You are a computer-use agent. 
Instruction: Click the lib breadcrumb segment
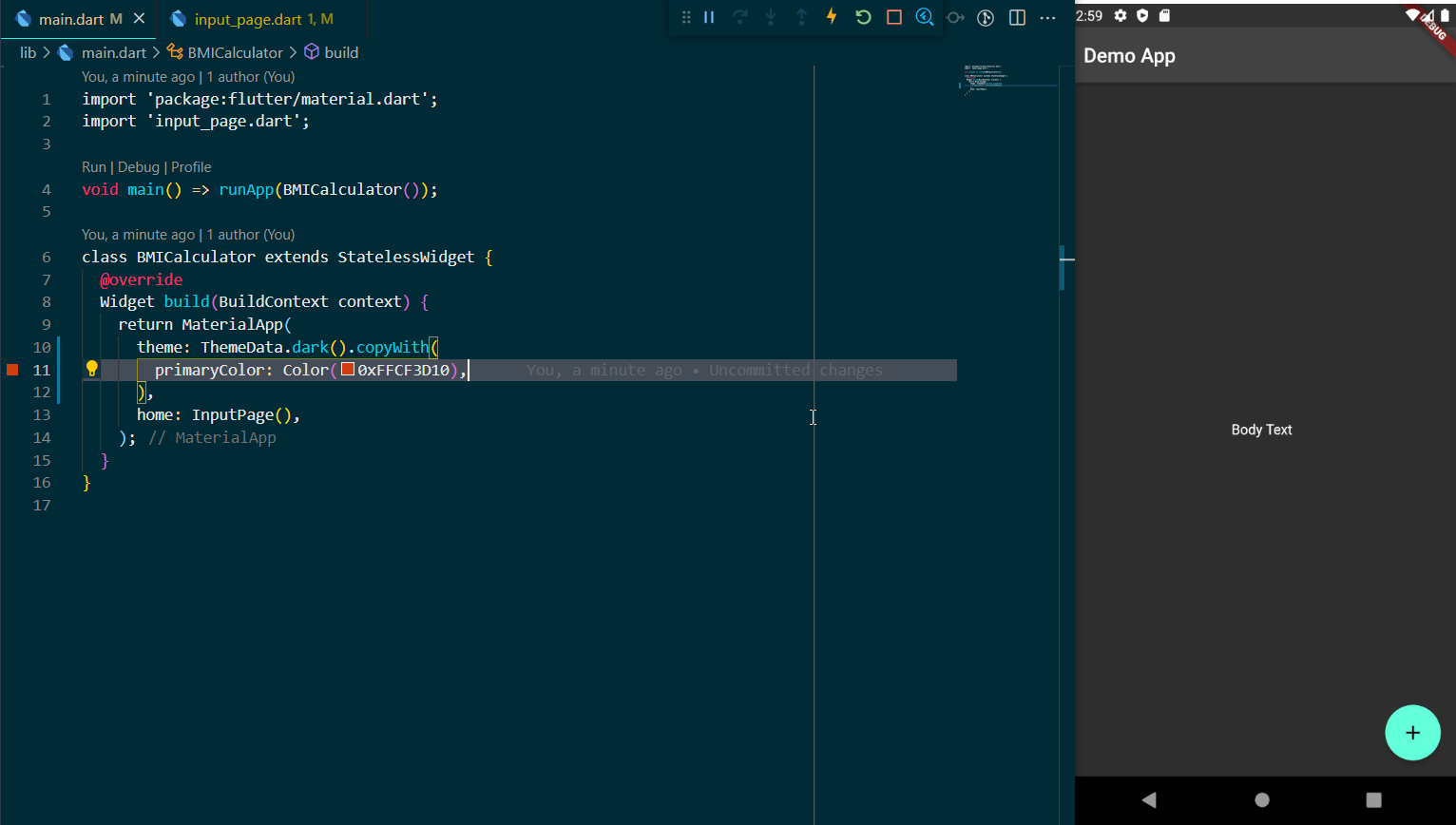pyautogui.click(x=28, y=52)
